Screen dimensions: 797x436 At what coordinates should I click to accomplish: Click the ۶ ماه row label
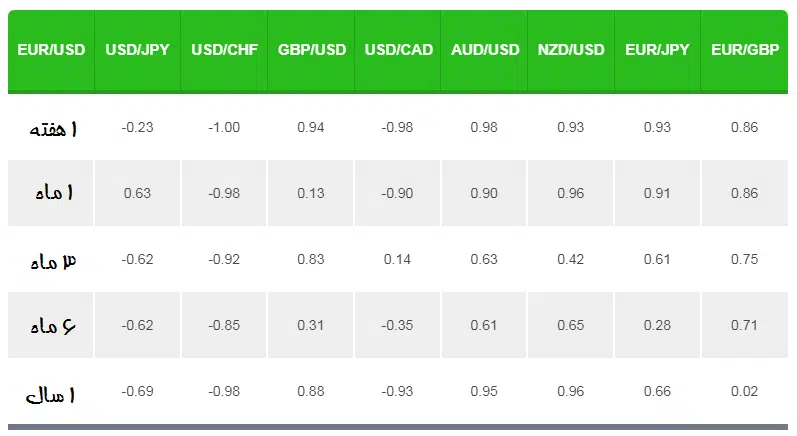53,325
